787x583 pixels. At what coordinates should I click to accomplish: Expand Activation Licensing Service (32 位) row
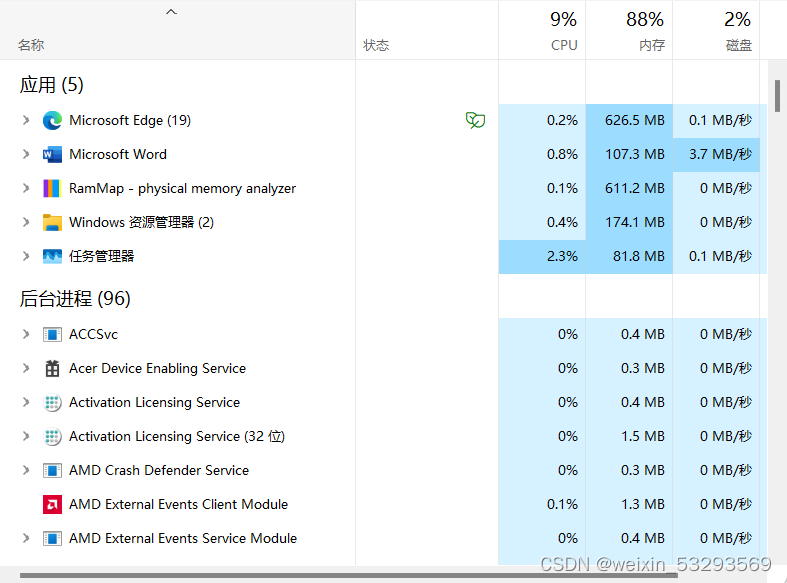[26, 436]
